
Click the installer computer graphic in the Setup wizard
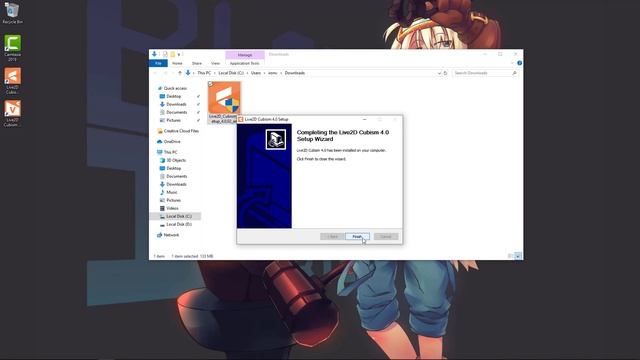point(276,139)
